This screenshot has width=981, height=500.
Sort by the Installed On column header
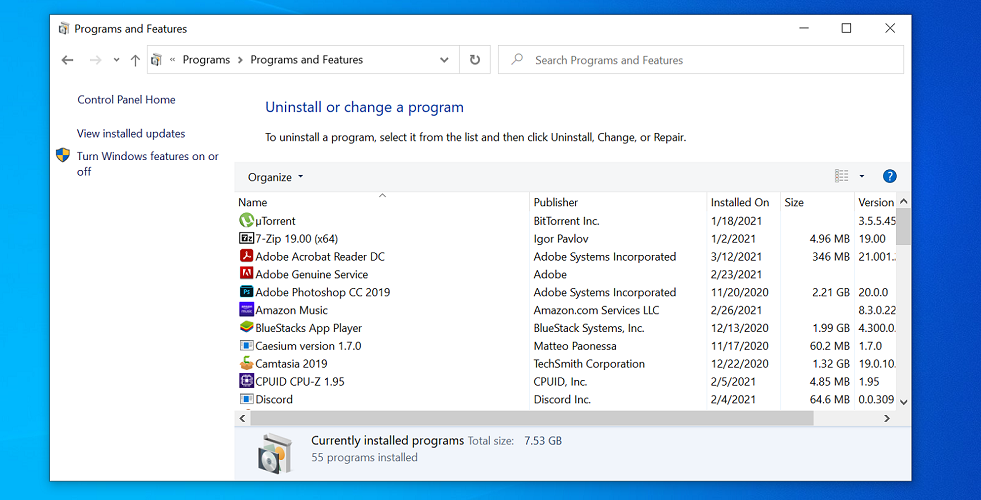tap(740, 202)
